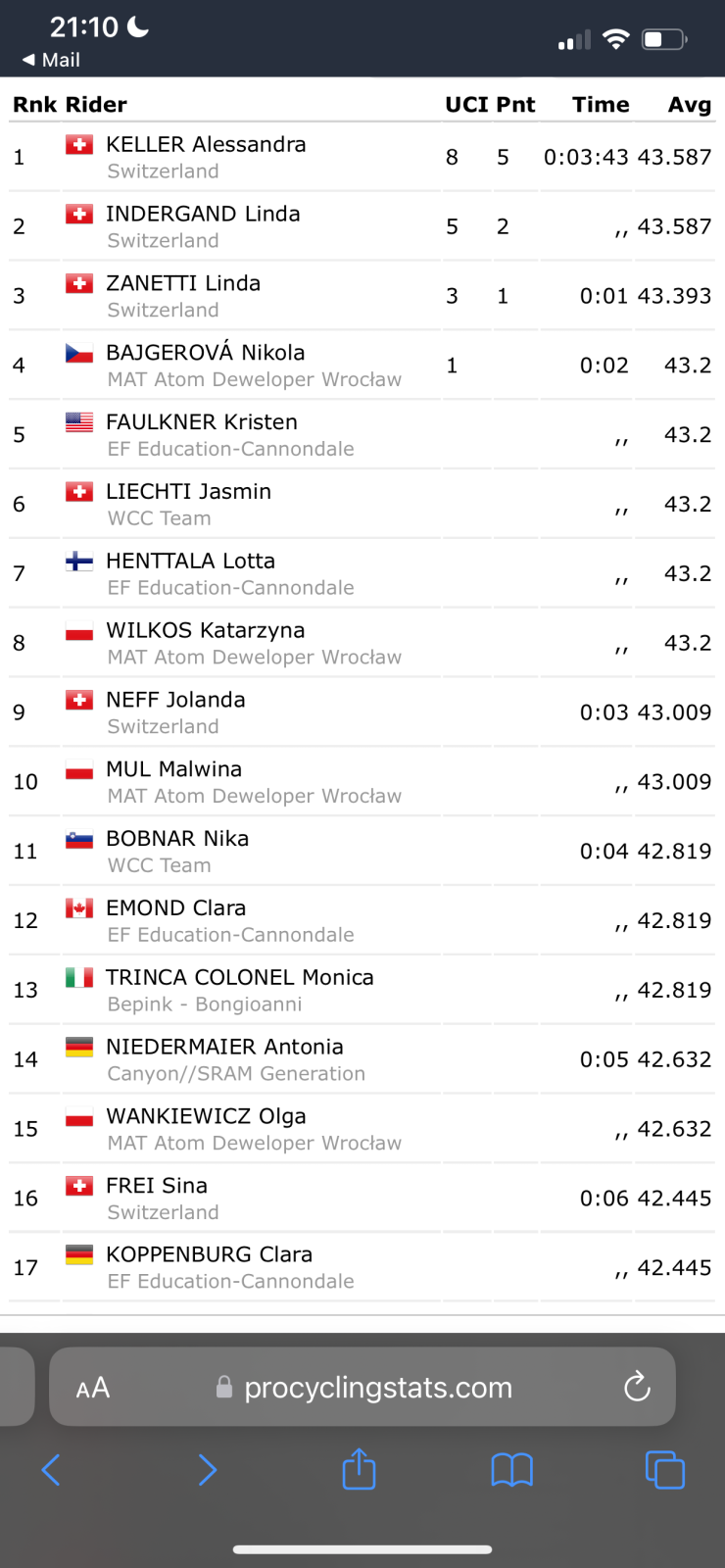Tap the Avg column header

689,105
